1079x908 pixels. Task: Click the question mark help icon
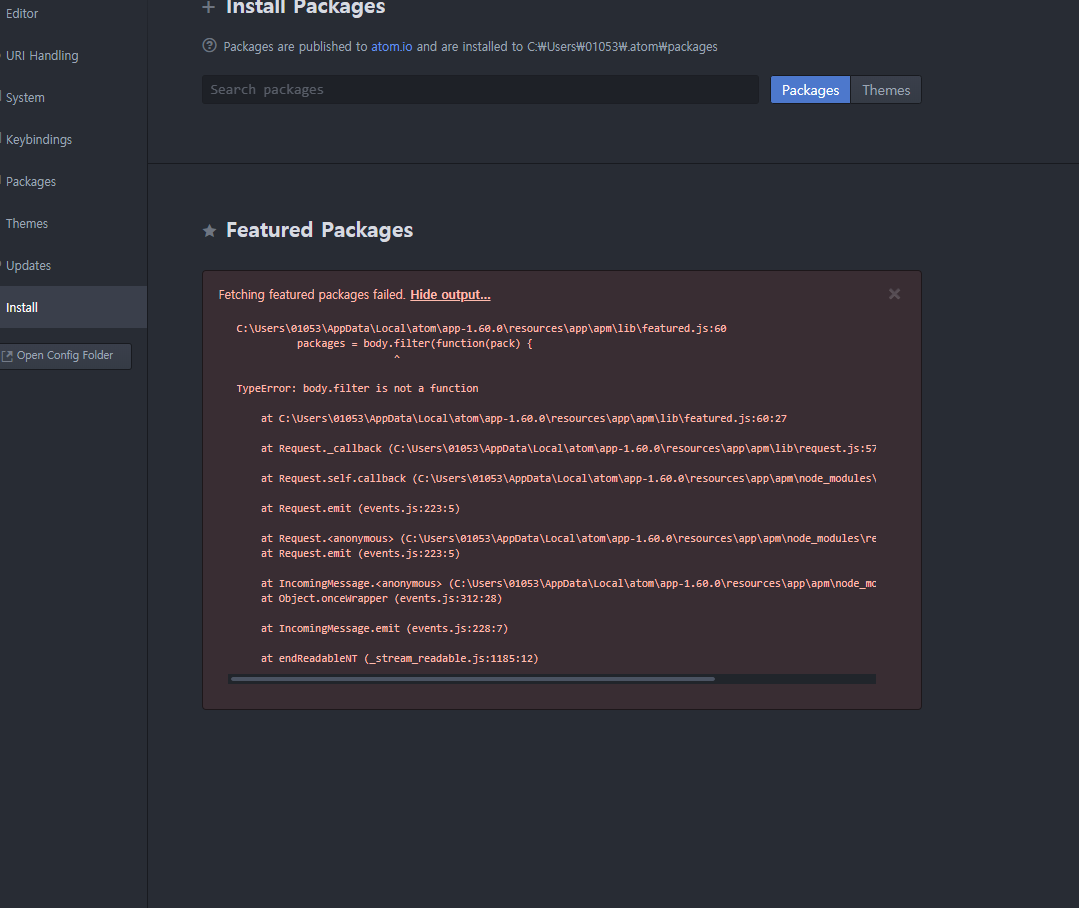click(x=209, y=46)
